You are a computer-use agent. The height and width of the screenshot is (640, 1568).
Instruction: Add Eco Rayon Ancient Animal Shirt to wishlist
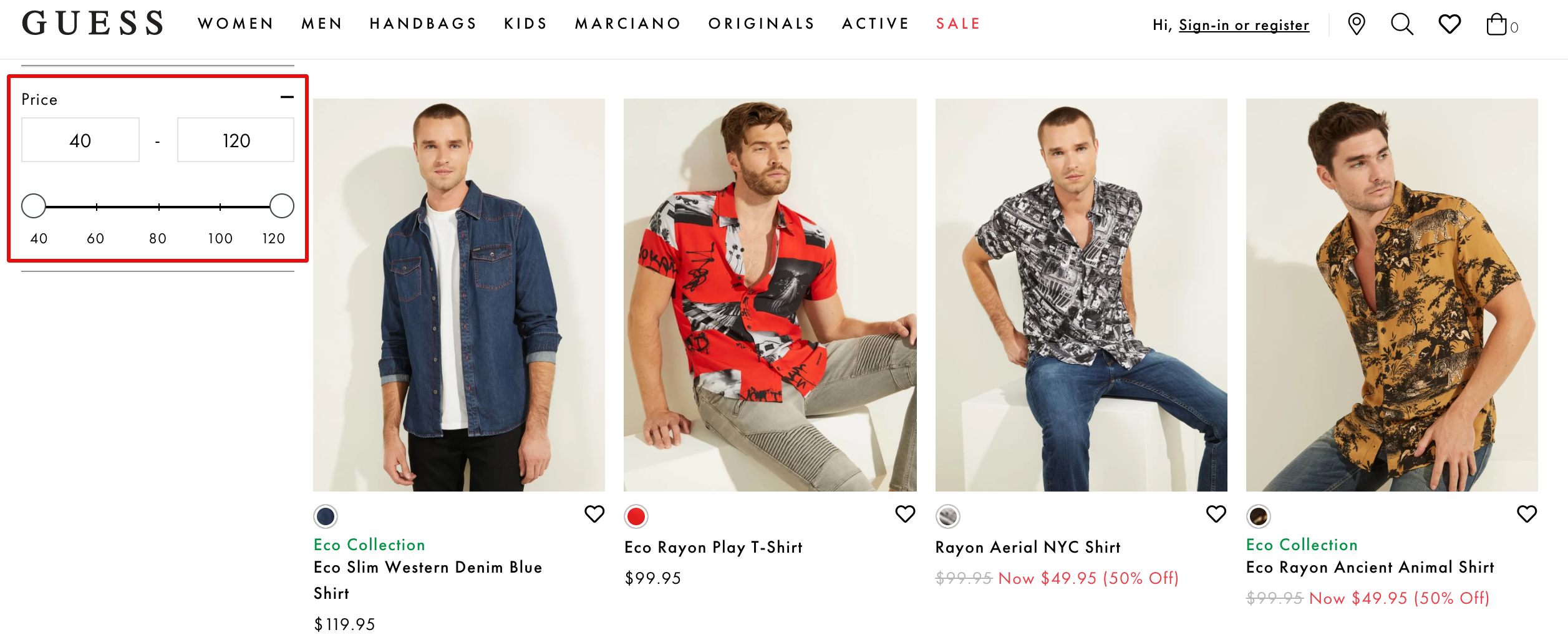pos(1526,514)
